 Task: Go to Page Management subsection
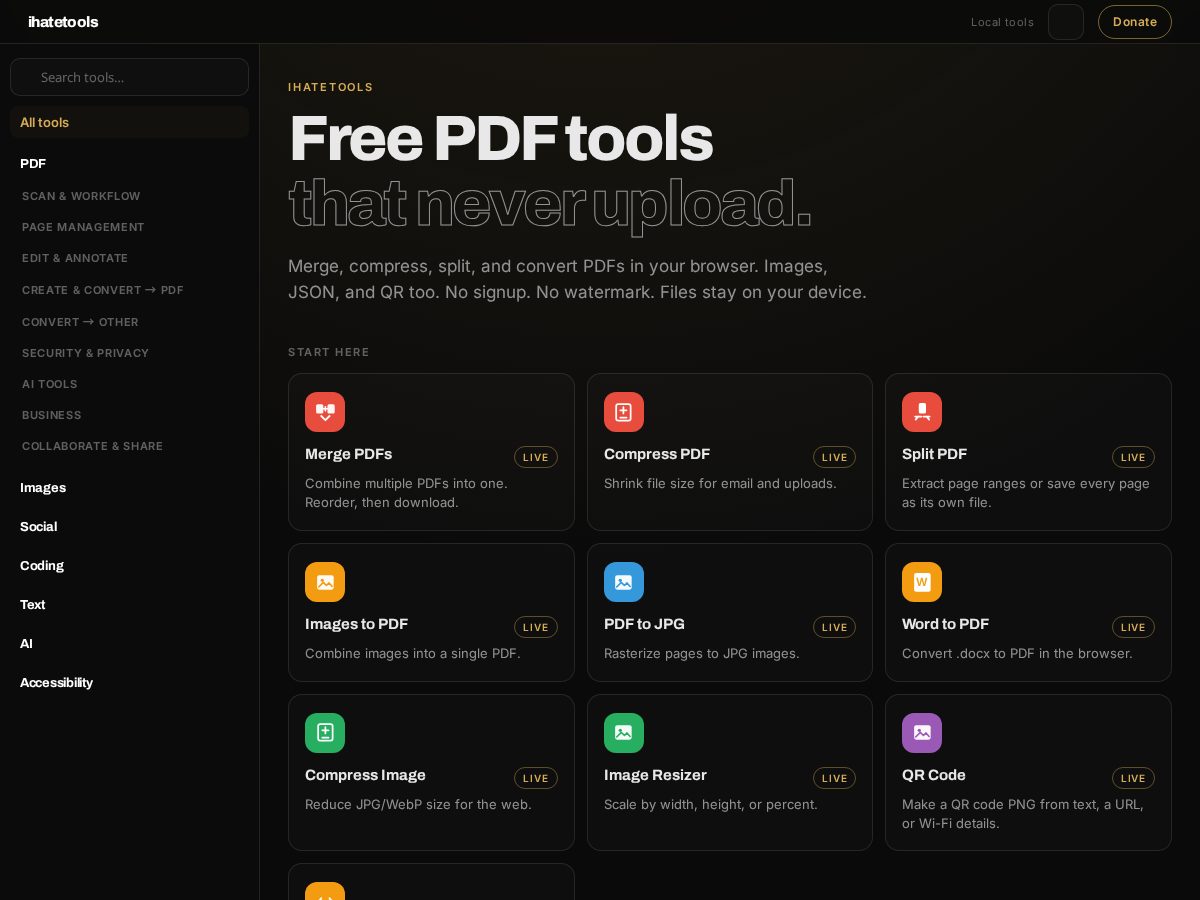83,227
